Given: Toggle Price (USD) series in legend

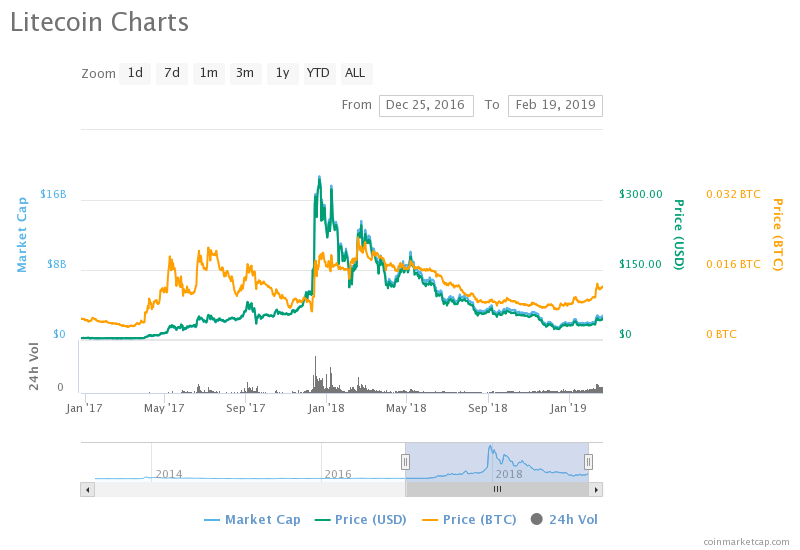Looking at the screenshot, I should pos(361,520).
